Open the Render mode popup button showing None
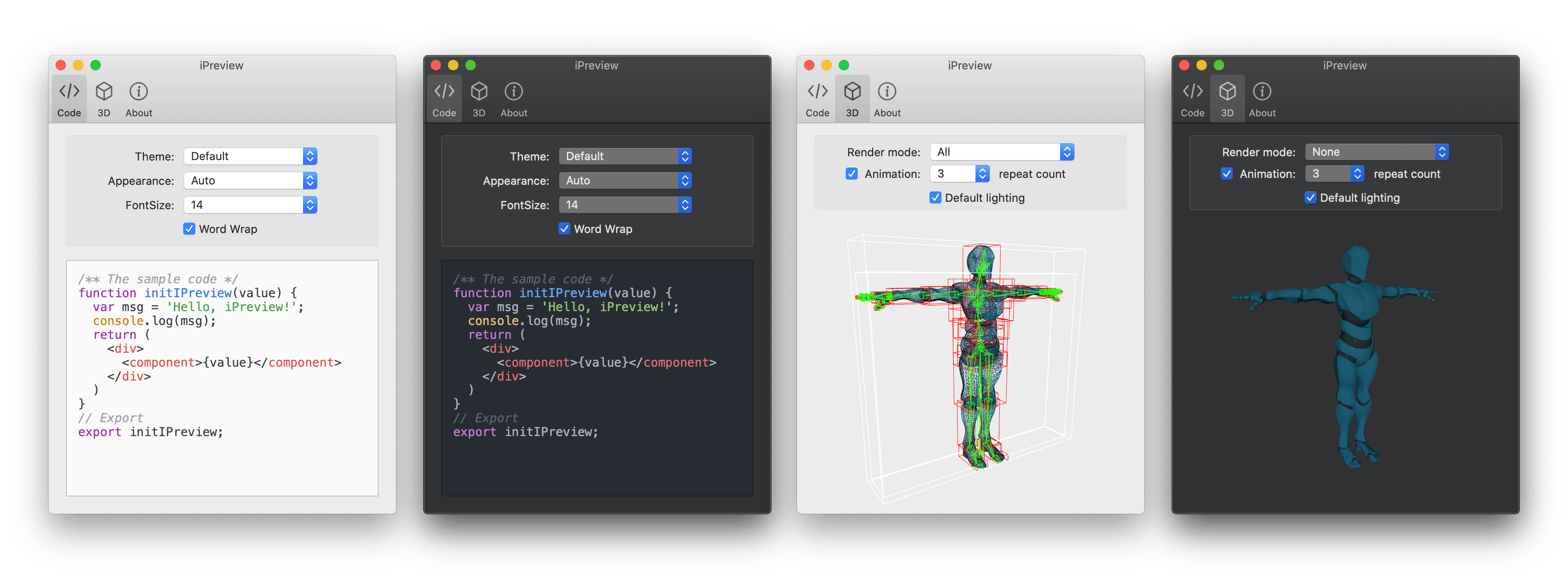This screenshot has width=1568, height=578. (1376, 152)
